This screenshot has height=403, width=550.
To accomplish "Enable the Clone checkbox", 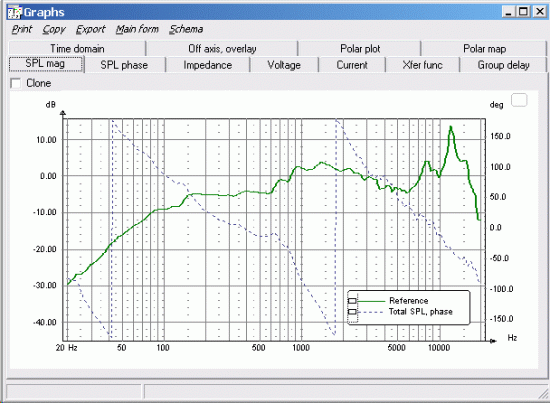I will point(15,83).
